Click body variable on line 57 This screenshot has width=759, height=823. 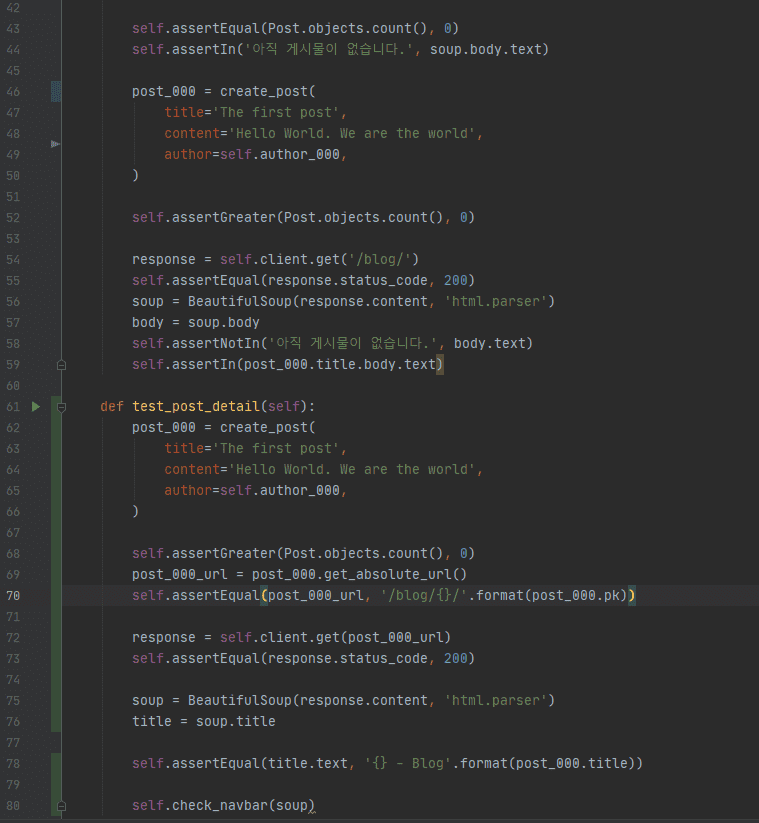point(147,322)
